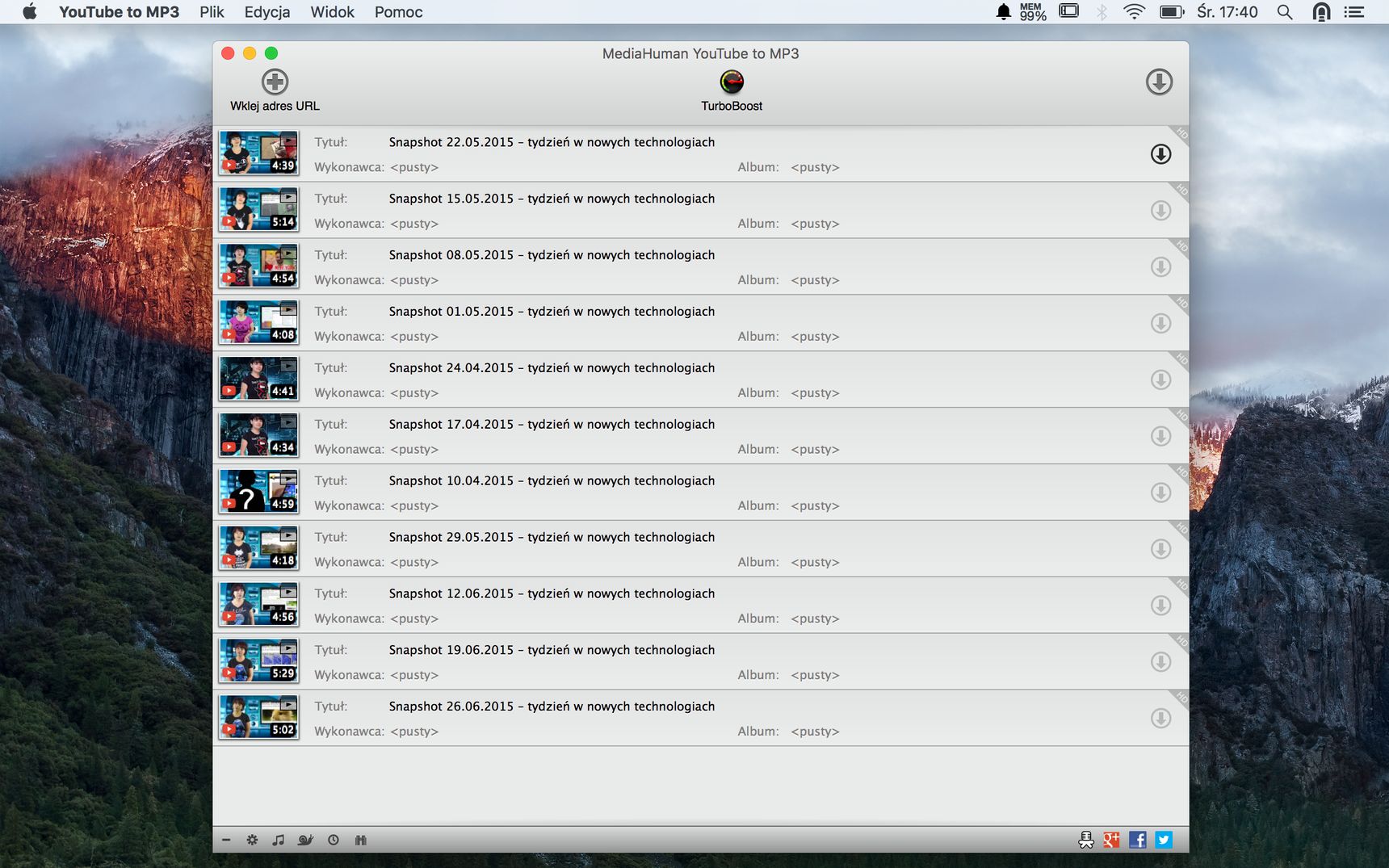
Task: Open the Pomoc menu
Action: point(399,12)
